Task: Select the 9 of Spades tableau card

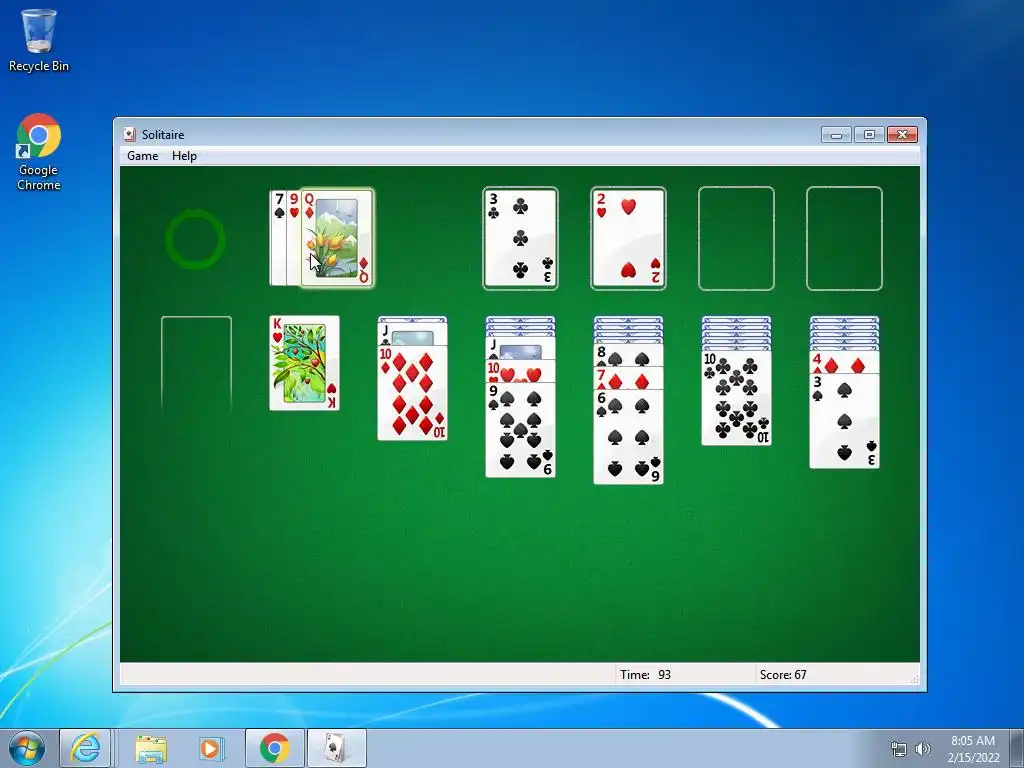Action: [x=520, y=430]
